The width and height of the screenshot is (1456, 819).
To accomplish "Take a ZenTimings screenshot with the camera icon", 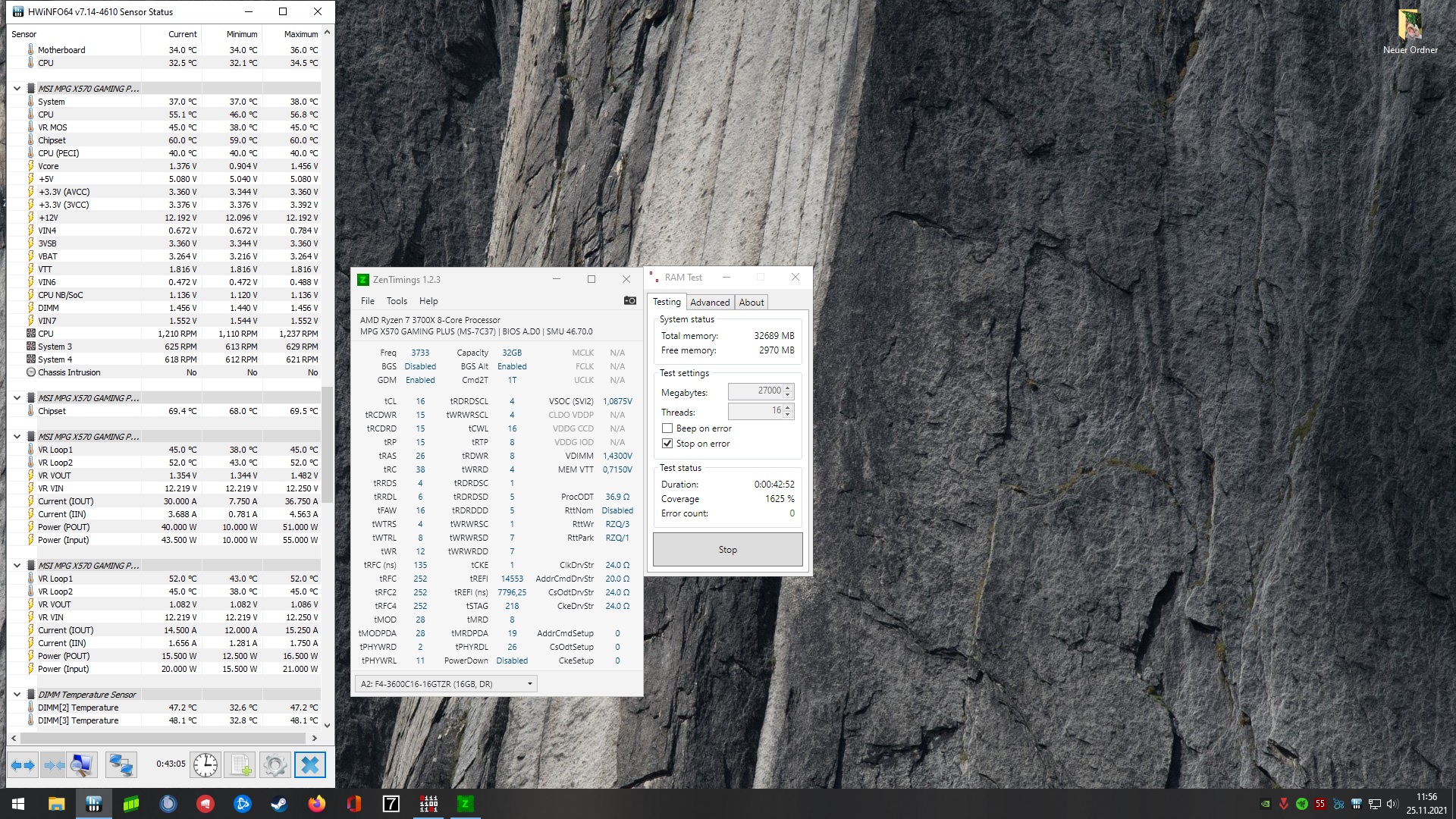I will click(629, 301).
